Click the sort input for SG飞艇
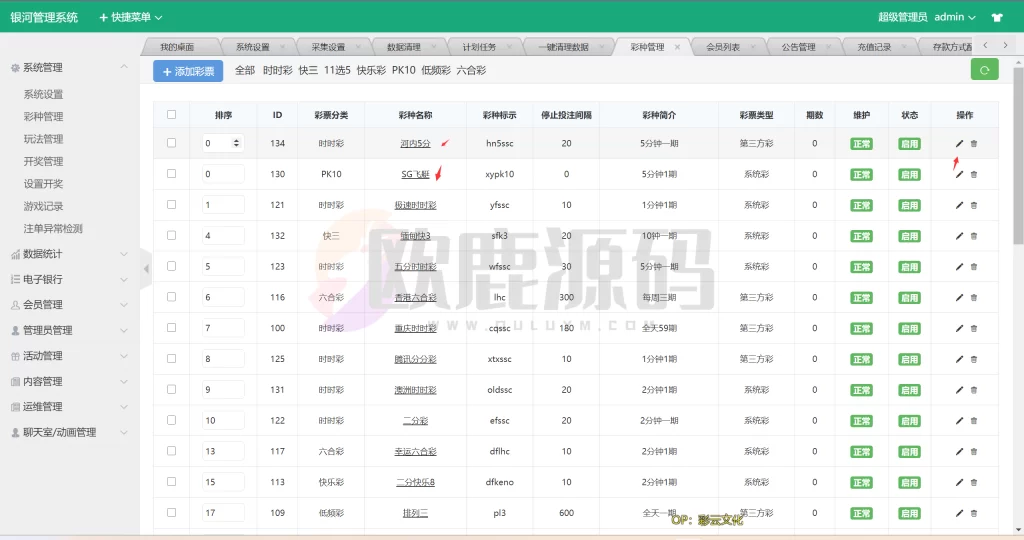The height and width of the screenshot is (540, 1024). point(223,174)
